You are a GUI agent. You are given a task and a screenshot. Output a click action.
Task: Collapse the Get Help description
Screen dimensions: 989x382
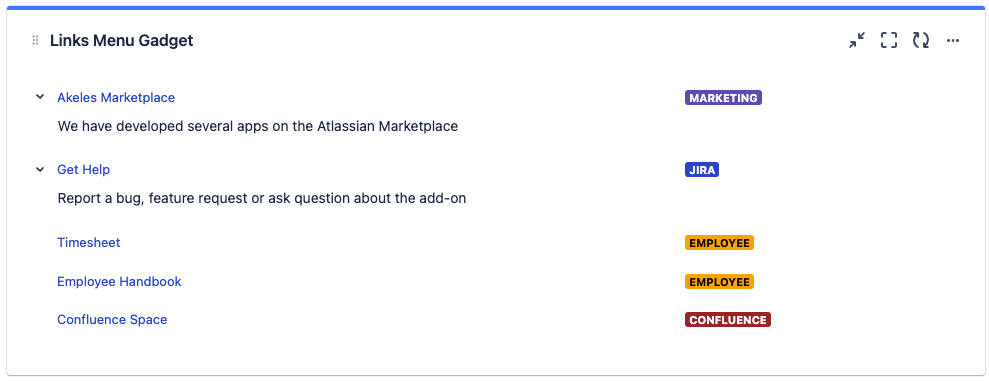coord(40,169)
